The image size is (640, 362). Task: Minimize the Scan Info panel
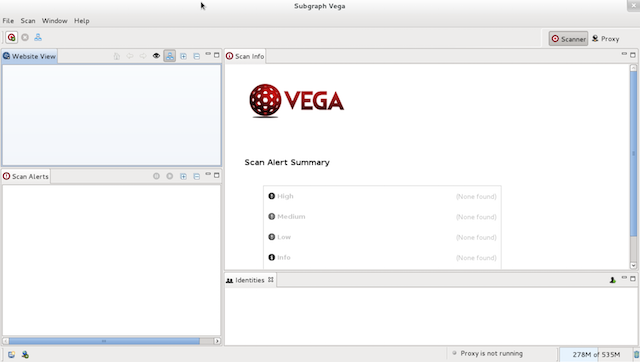point(624,54)
